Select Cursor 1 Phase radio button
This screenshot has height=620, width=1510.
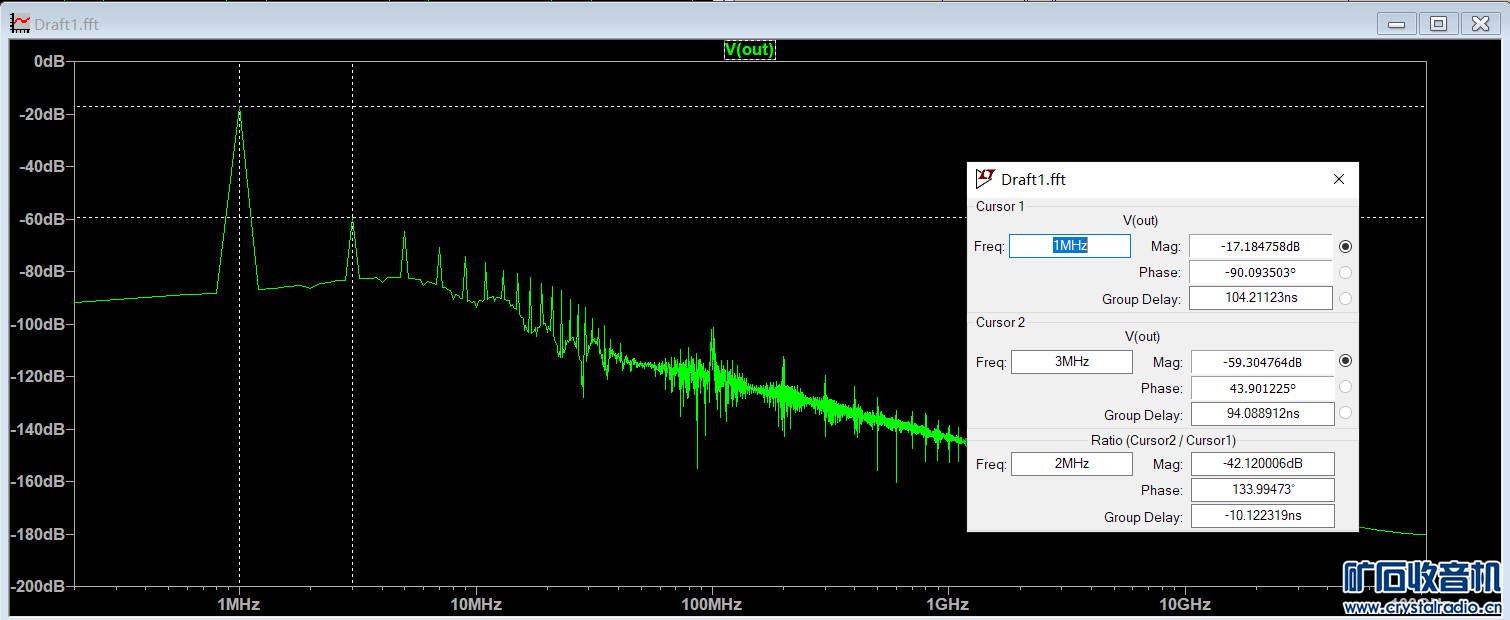pyautogui.click(x=1345, y=272)
